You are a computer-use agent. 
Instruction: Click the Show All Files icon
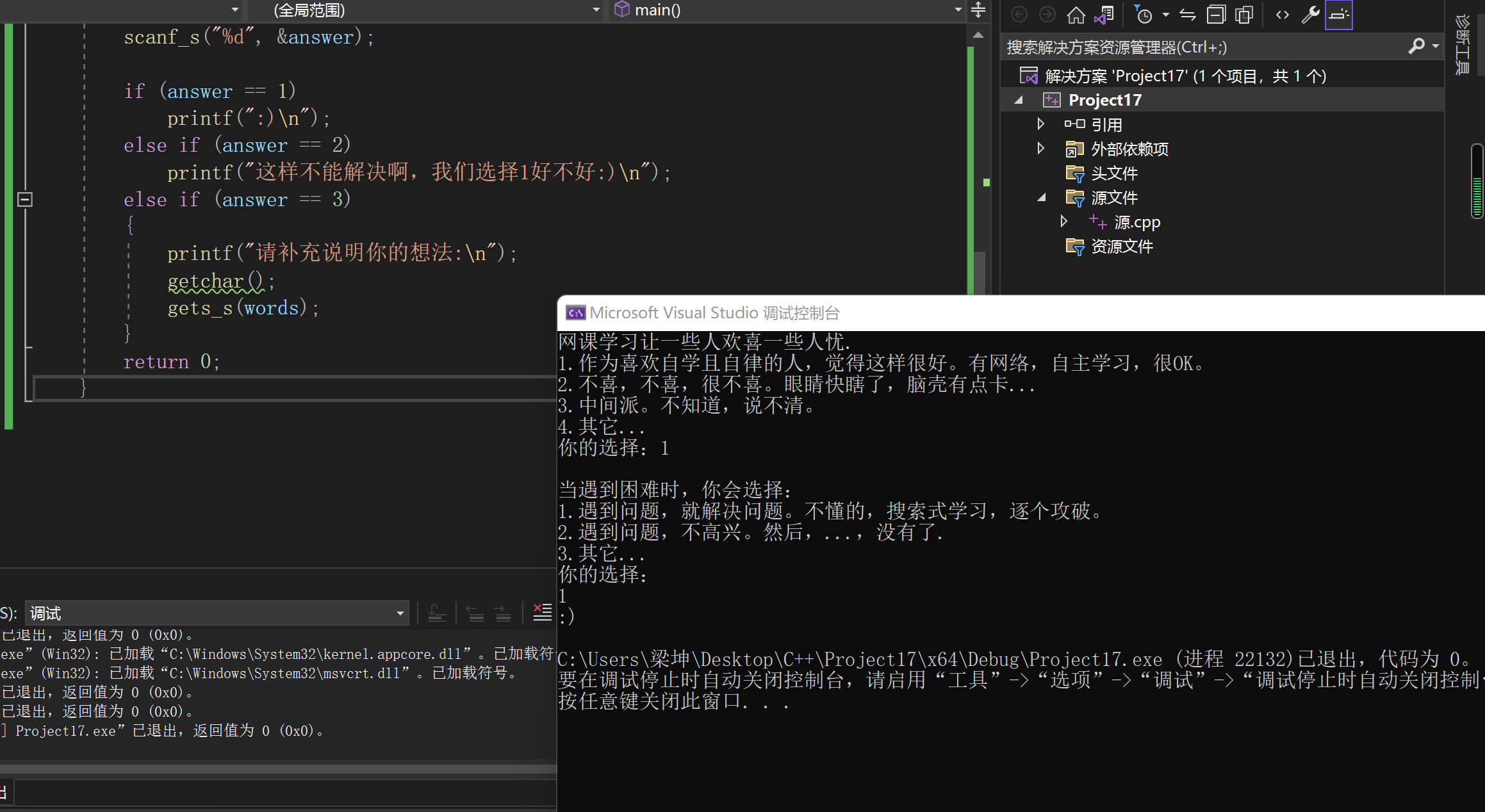point(1243,14)
